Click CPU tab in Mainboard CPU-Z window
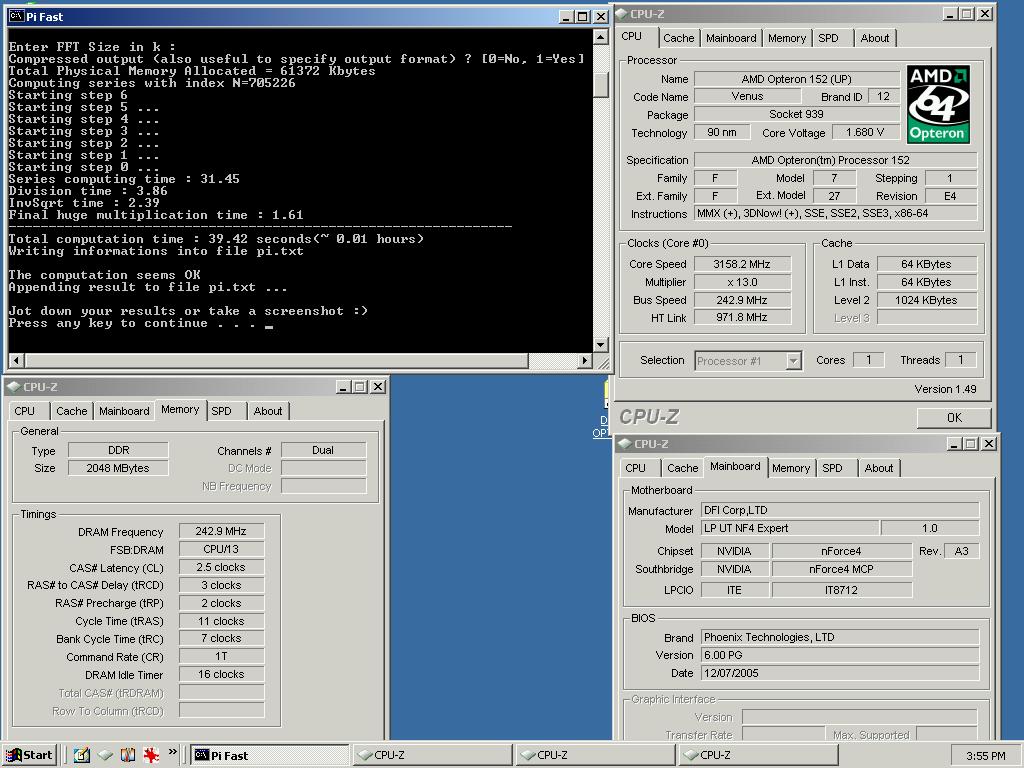1024x768 pixels. 635,468
